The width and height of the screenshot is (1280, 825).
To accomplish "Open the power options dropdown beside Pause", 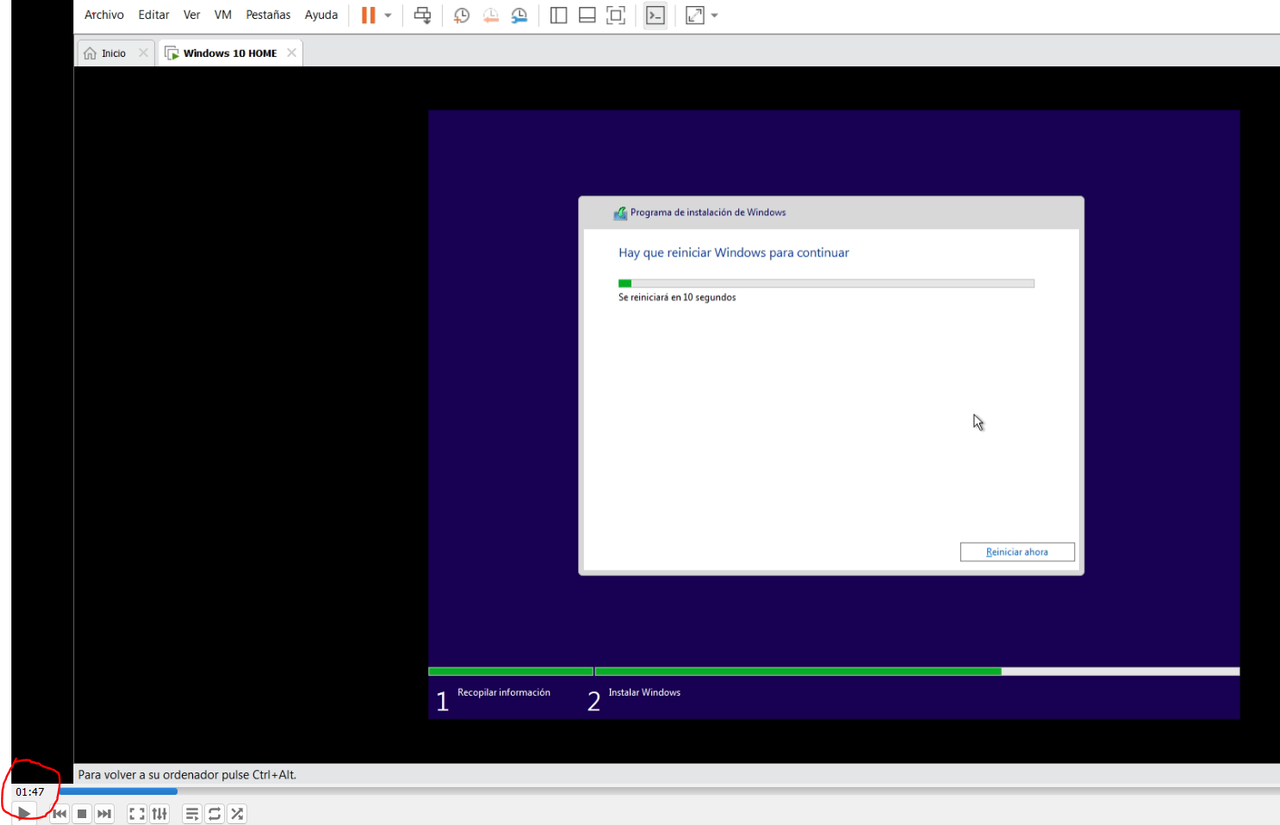I will 388,16.
